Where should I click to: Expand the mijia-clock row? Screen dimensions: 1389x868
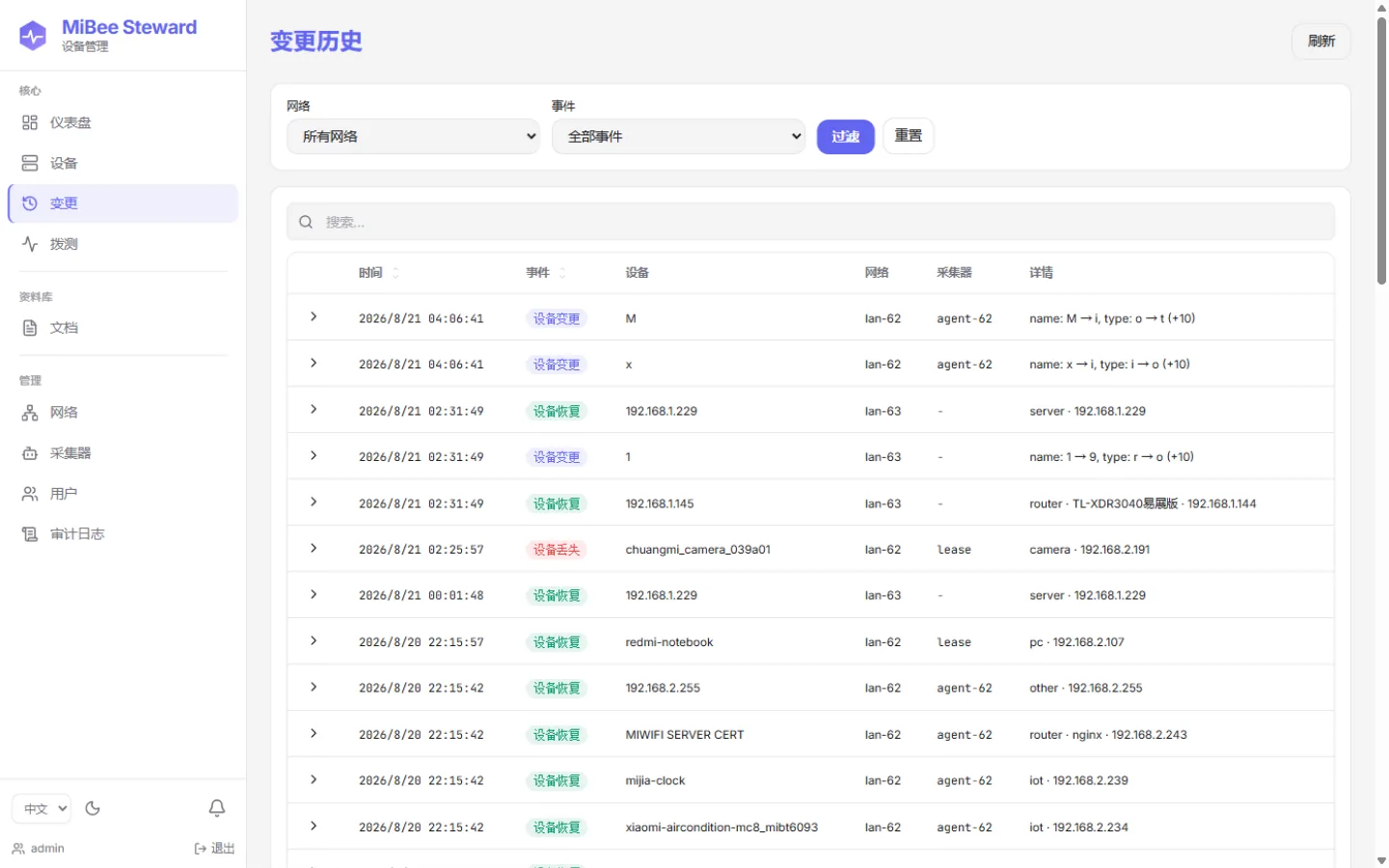point(313,780)
